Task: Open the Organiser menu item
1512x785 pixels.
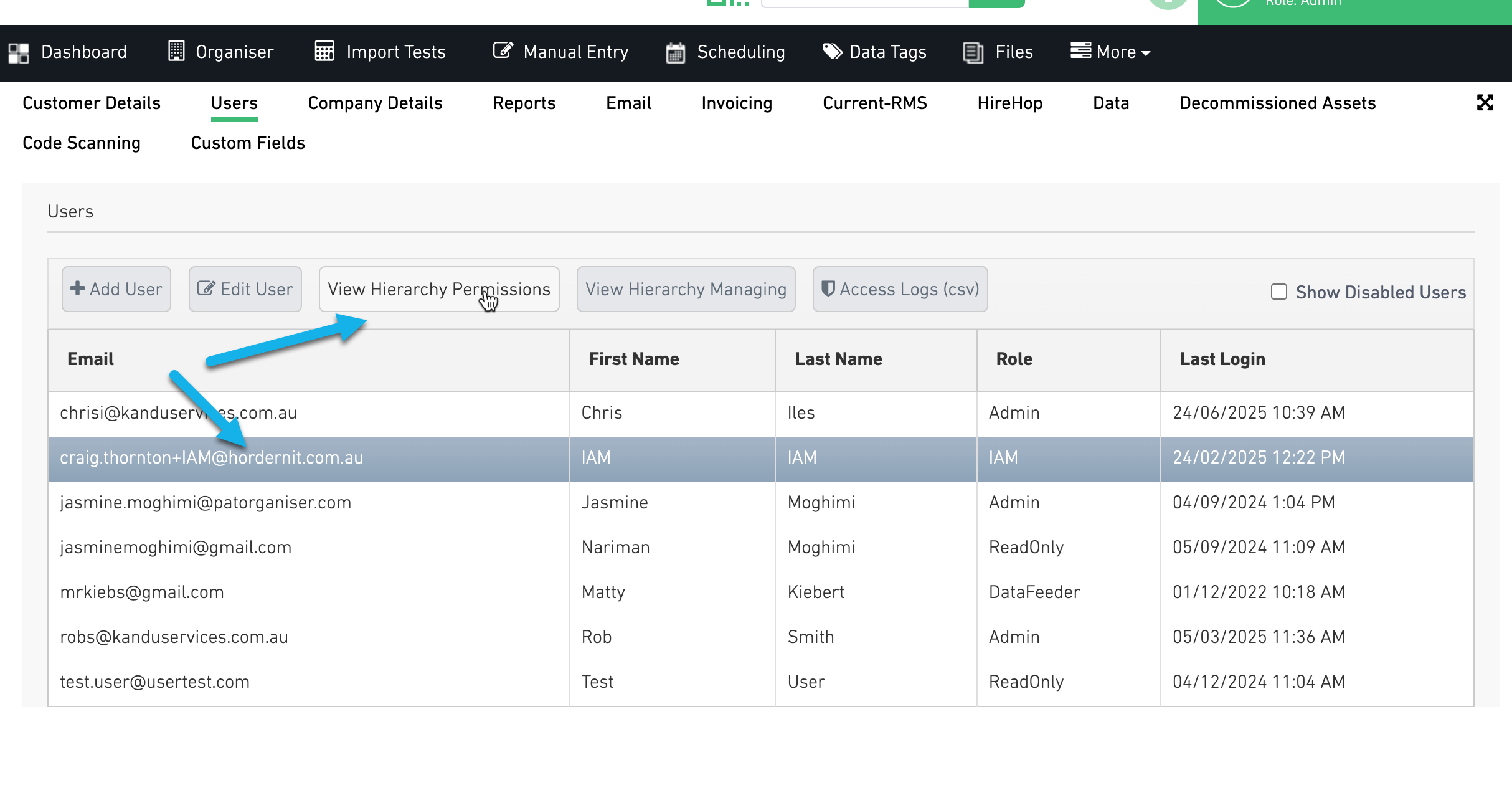Action: coord(235,52)
